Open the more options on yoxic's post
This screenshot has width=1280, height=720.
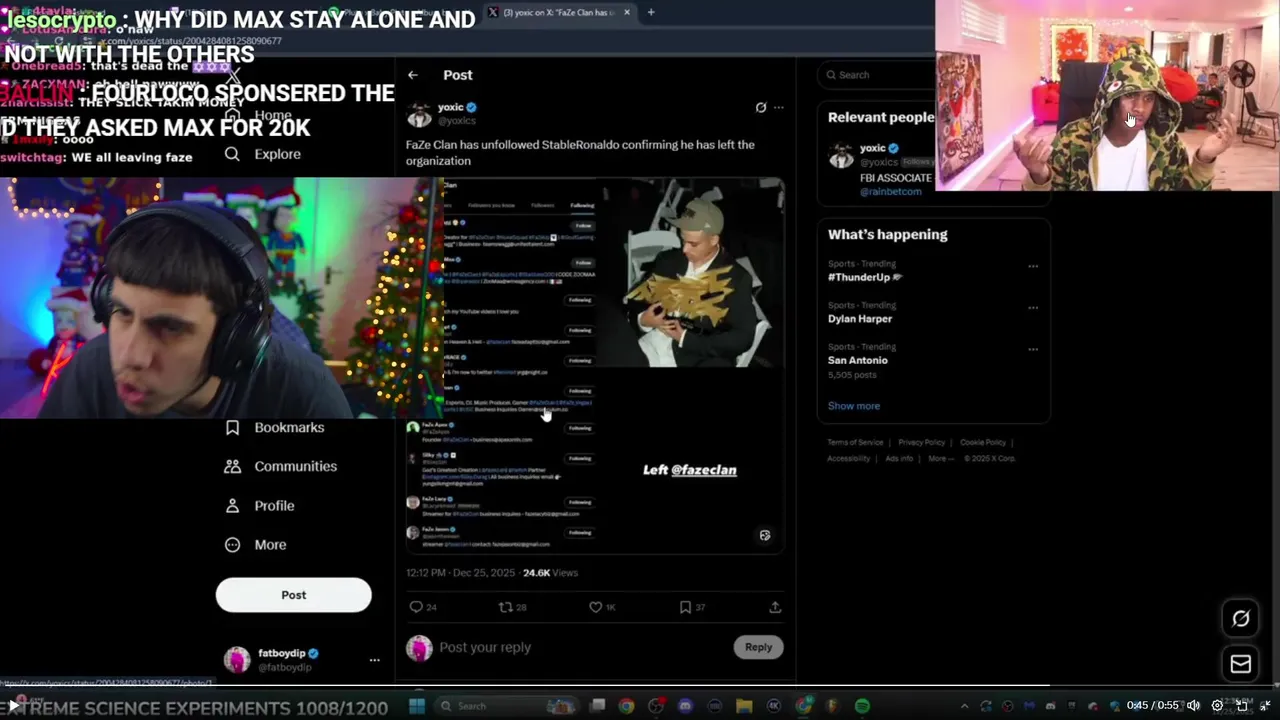click(x=779, y=107)
